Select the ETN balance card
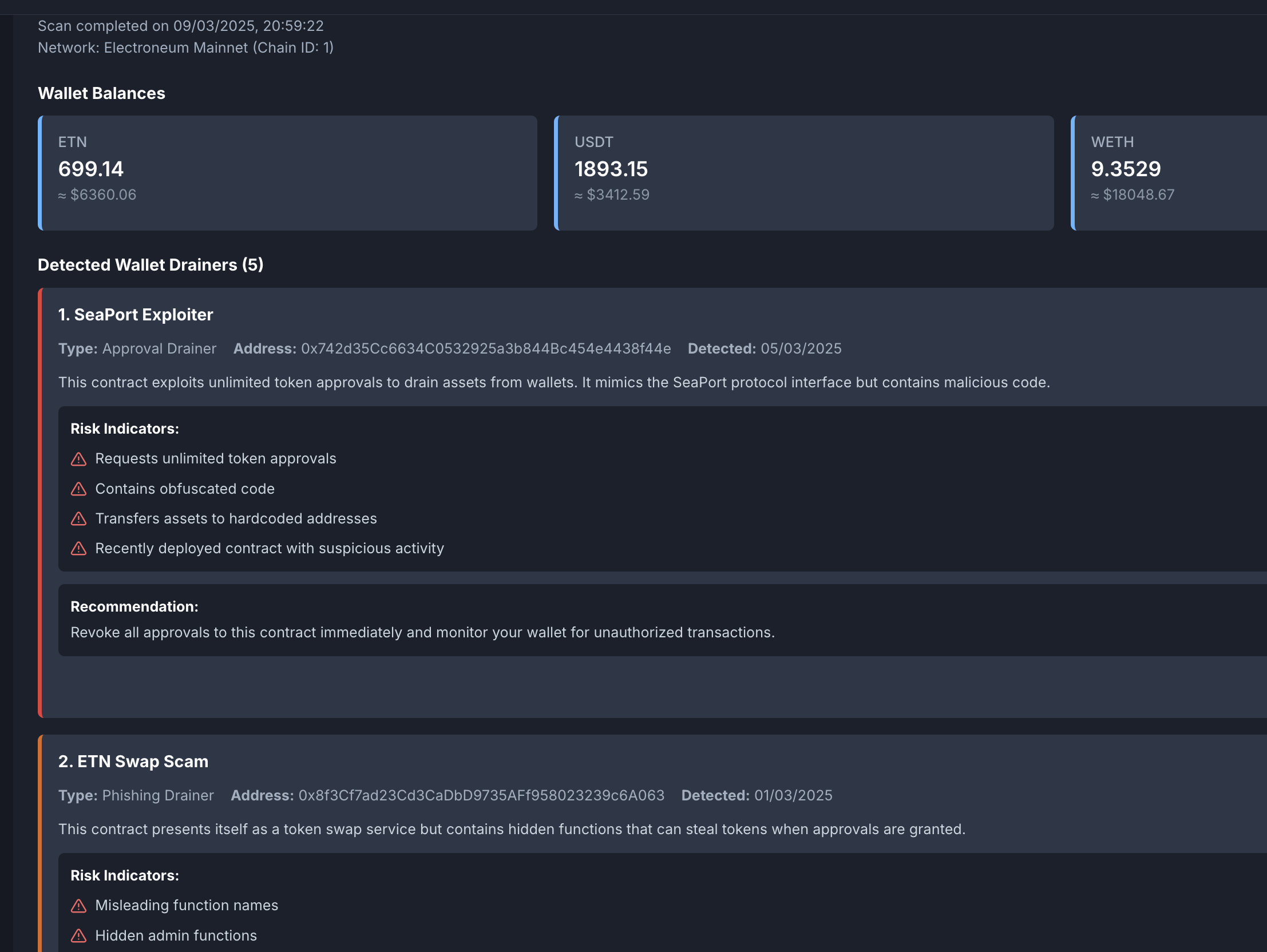The width and height of the screenshot is (1267, 952). tap(287, 173)
